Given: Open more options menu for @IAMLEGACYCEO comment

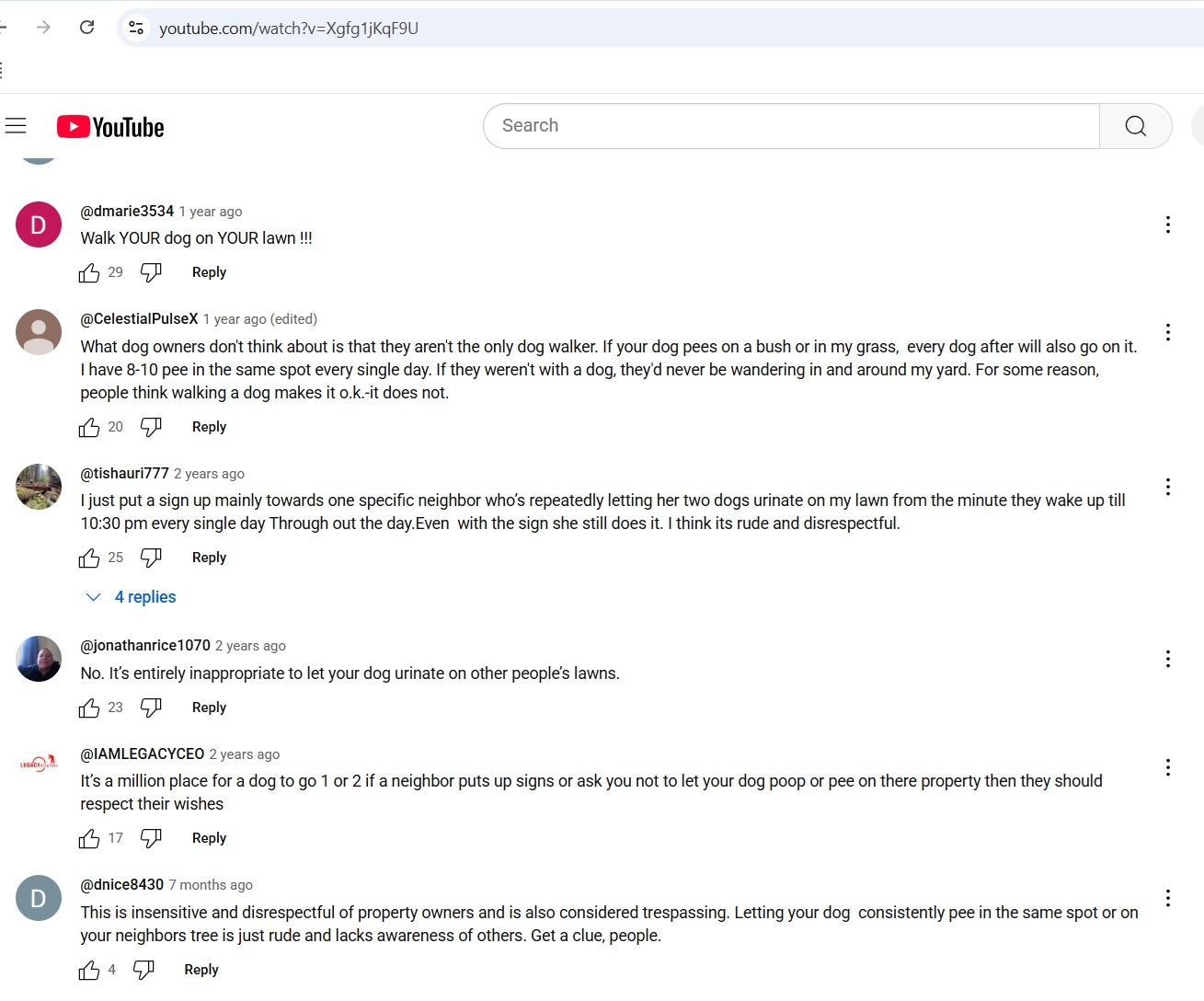Looking at the screenshot, I should tap(1167, 767).
